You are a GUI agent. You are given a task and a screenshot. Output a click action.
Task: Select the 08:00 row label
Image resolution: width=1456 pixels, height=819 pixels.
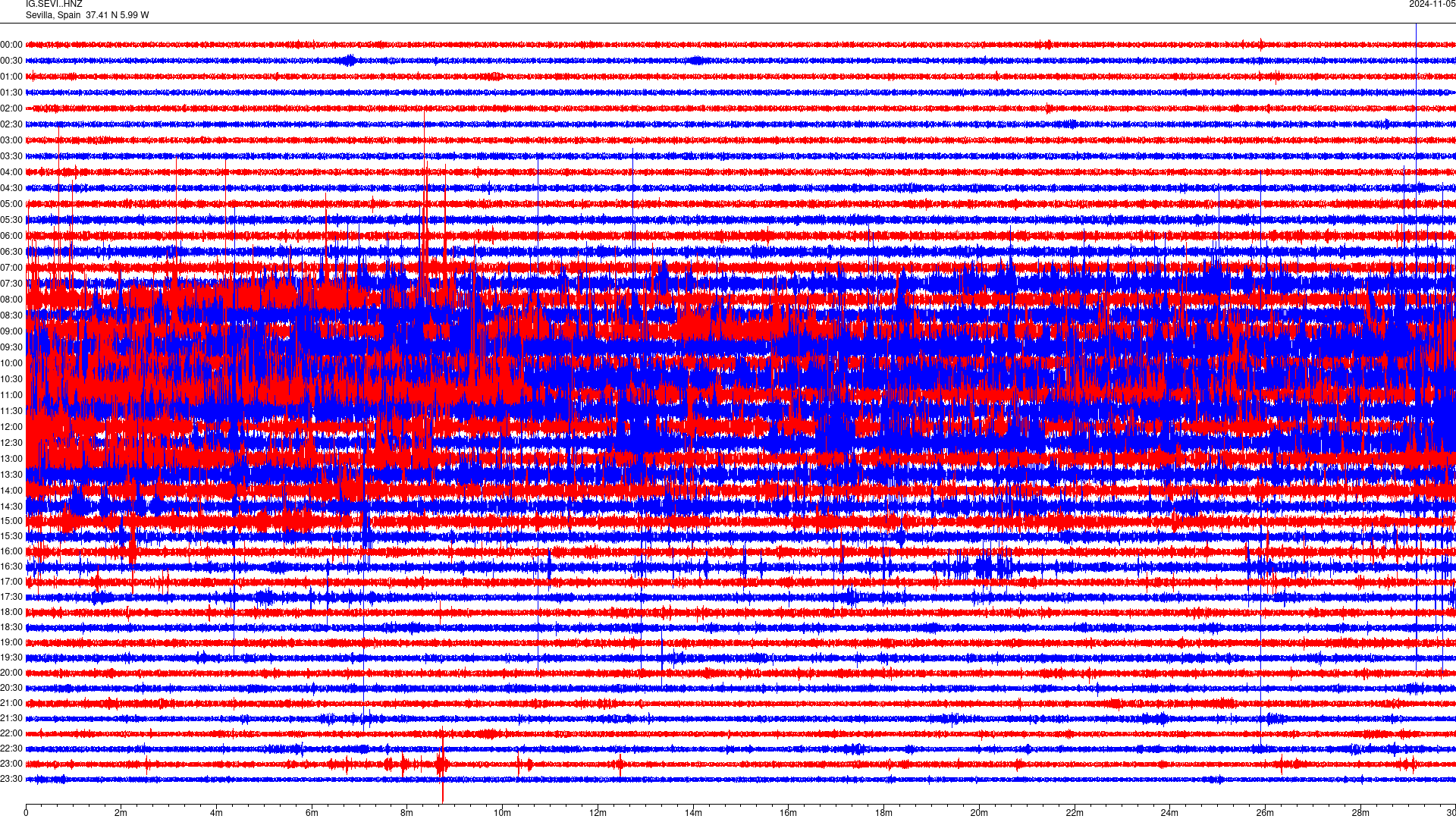(x=11, y=300)
